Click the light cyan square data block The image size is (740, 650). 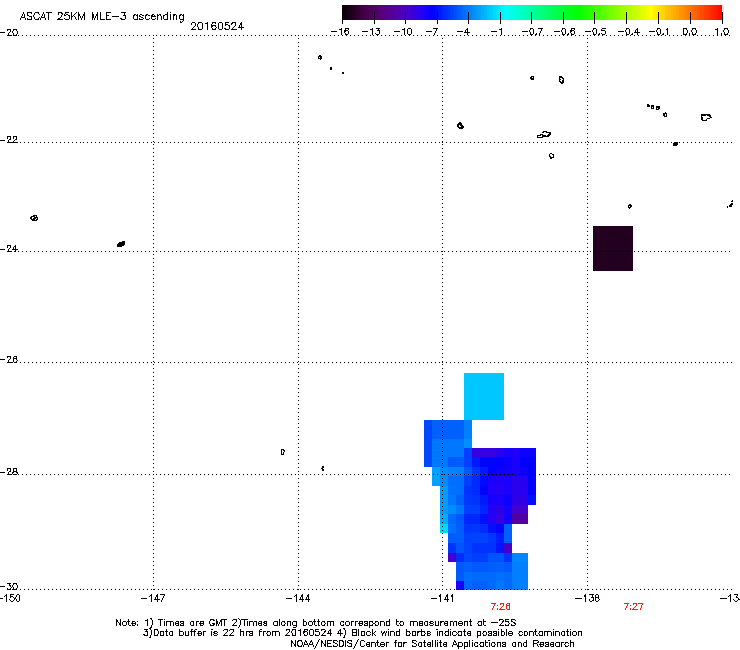(x=484, y=396)
